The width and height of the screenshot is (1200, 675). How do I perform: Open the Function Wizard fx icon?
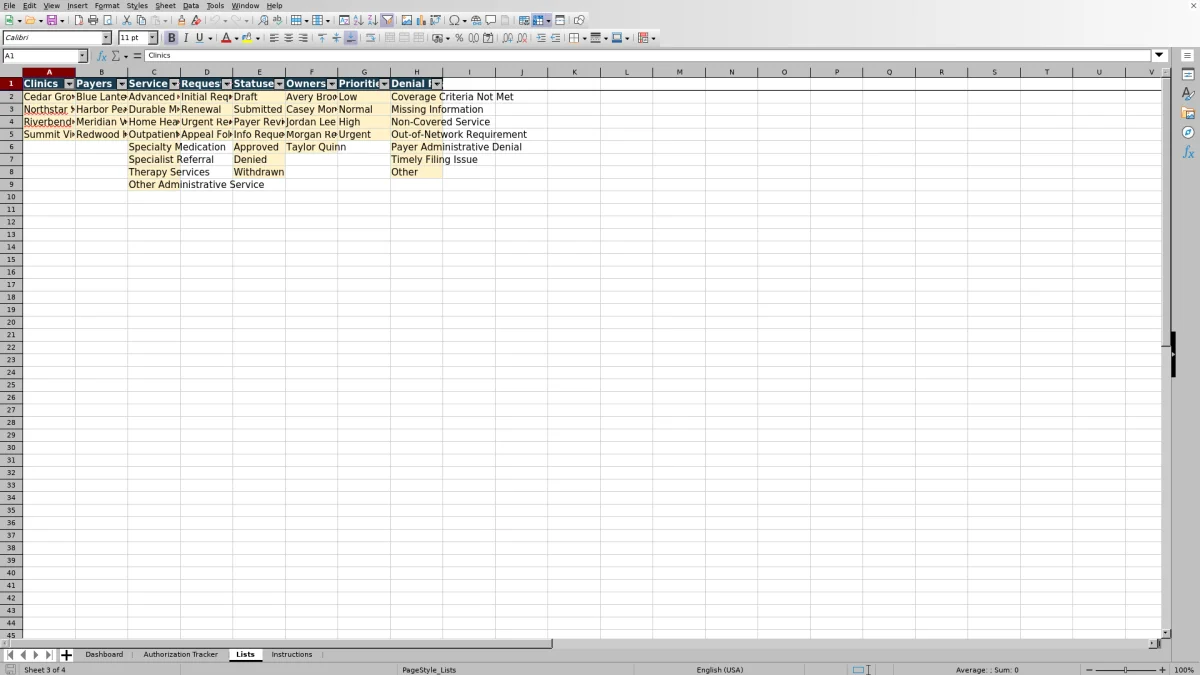(101, 56)
